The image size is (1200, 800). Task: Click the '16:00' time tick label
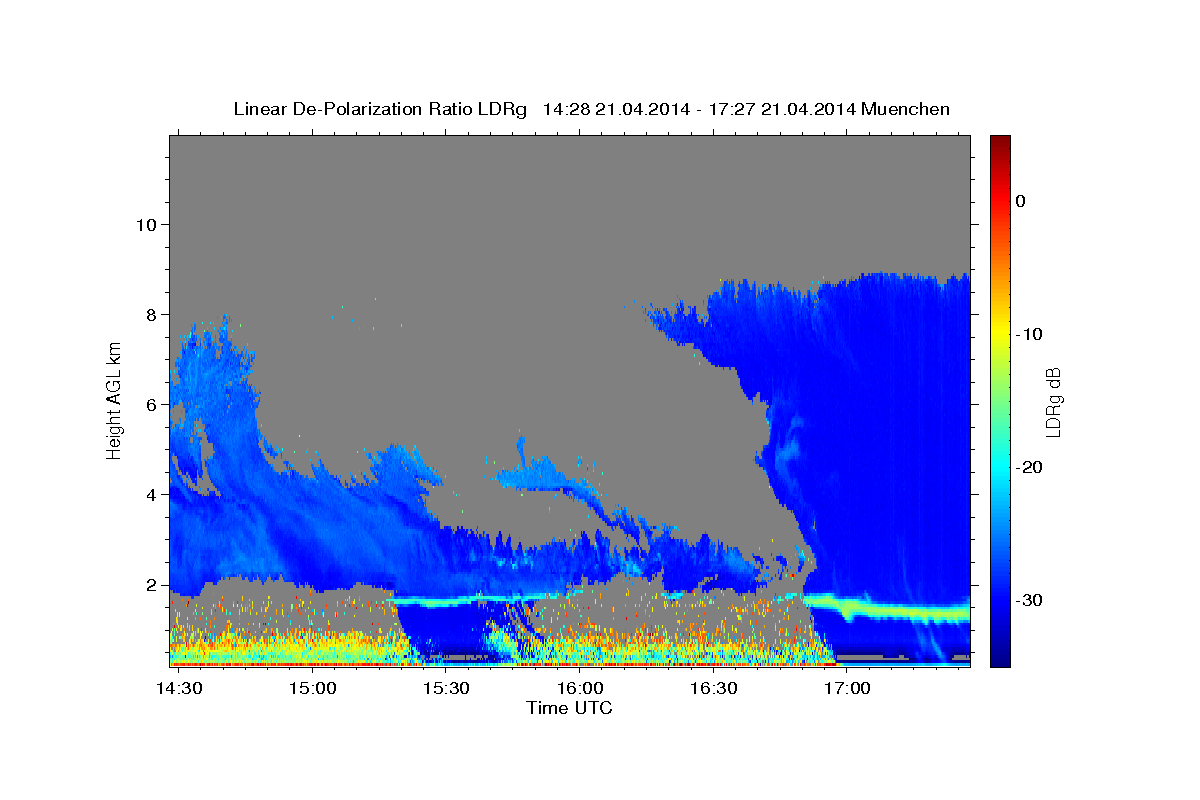click(581, 689)
